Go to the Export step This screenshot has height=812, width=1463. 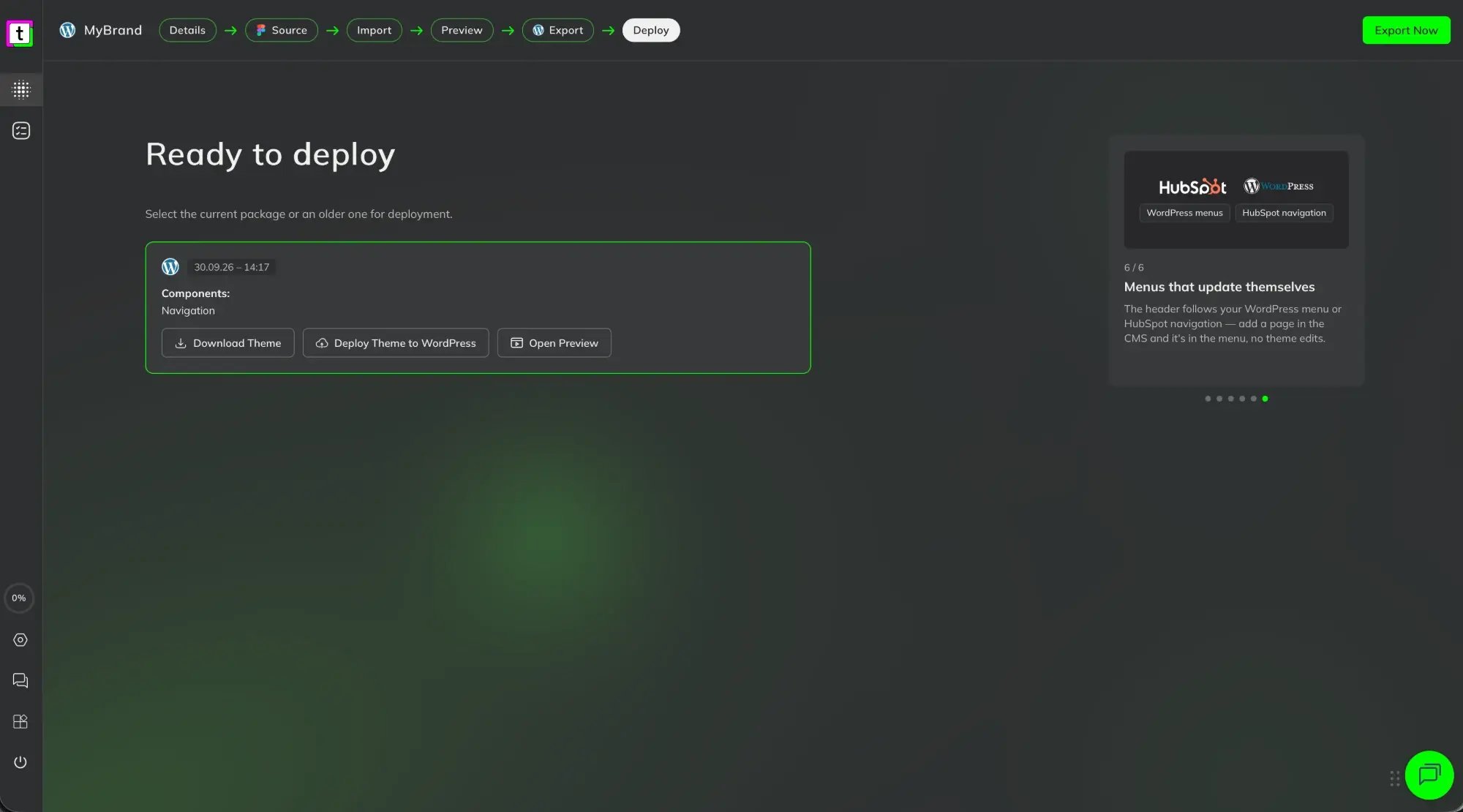pyautogui.click(x=558, y=30)
